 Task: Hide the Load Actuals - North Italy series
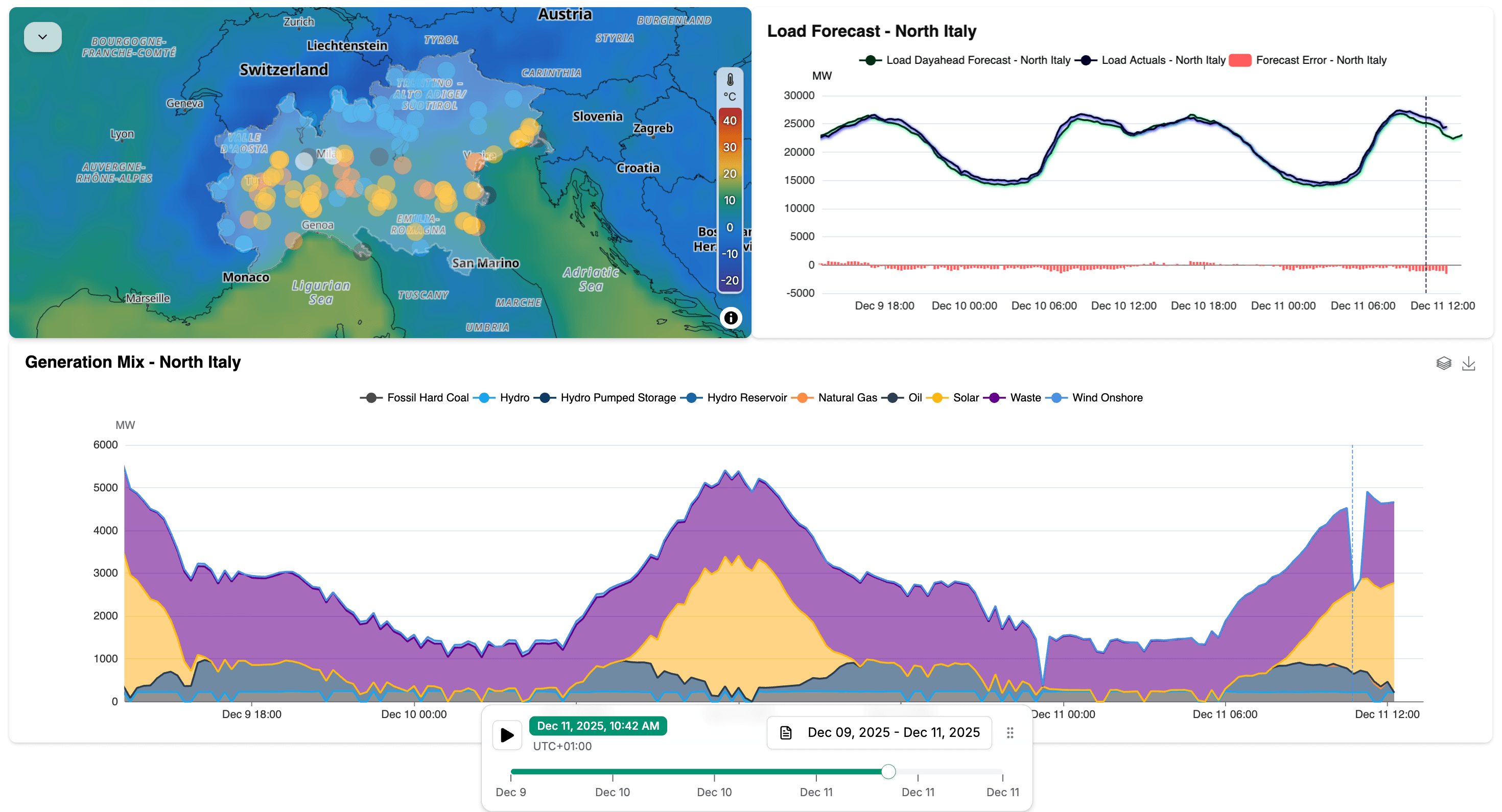point(1086,59)
